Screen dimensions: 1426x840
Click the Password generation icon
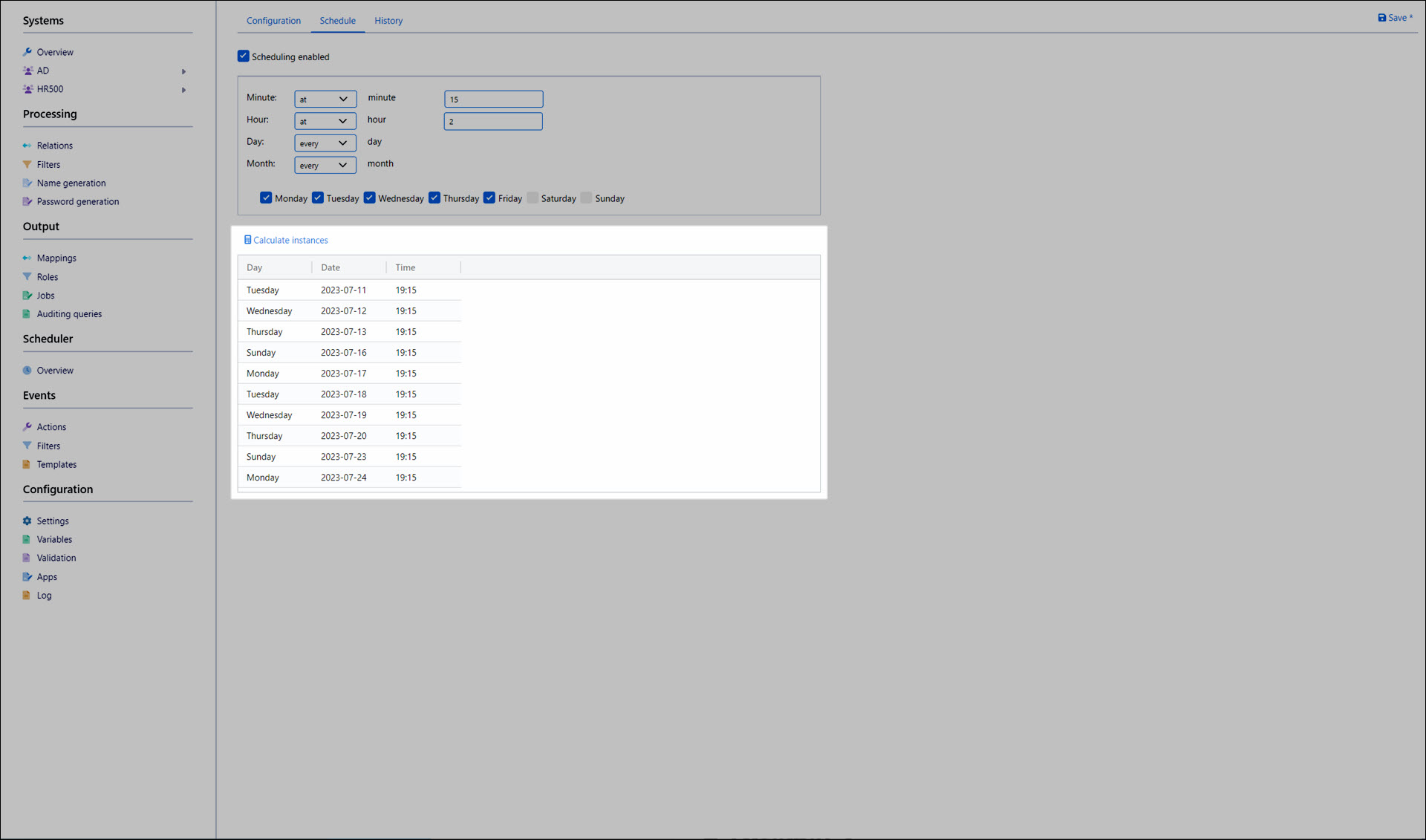27,202
